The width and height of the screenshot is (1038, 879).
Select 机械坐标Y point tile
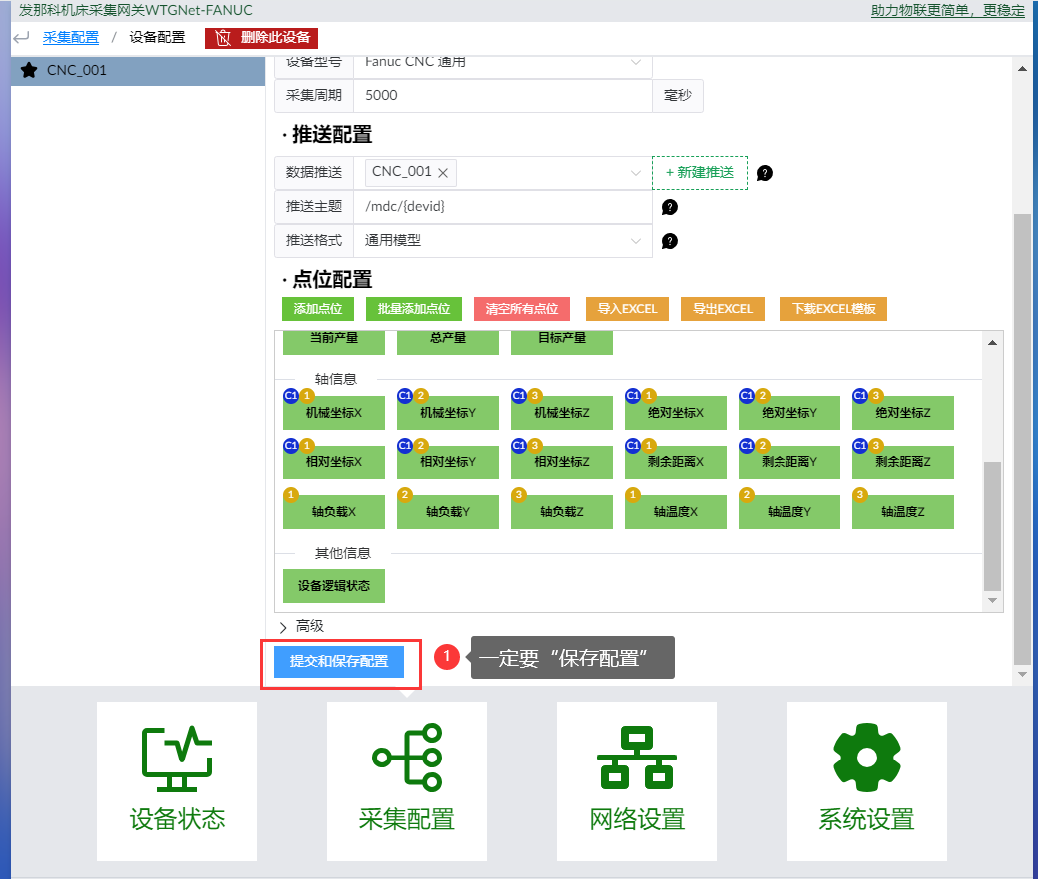pyautogui.click(x=448, y=413)
